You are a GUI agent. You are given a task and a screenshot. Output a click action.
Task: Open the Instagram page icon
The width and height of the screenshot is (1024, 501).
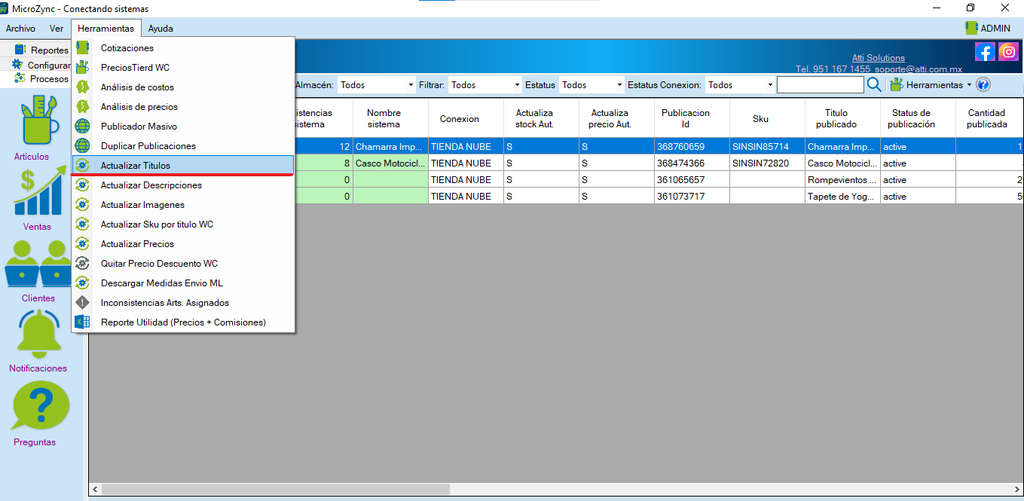[1008, 52]
